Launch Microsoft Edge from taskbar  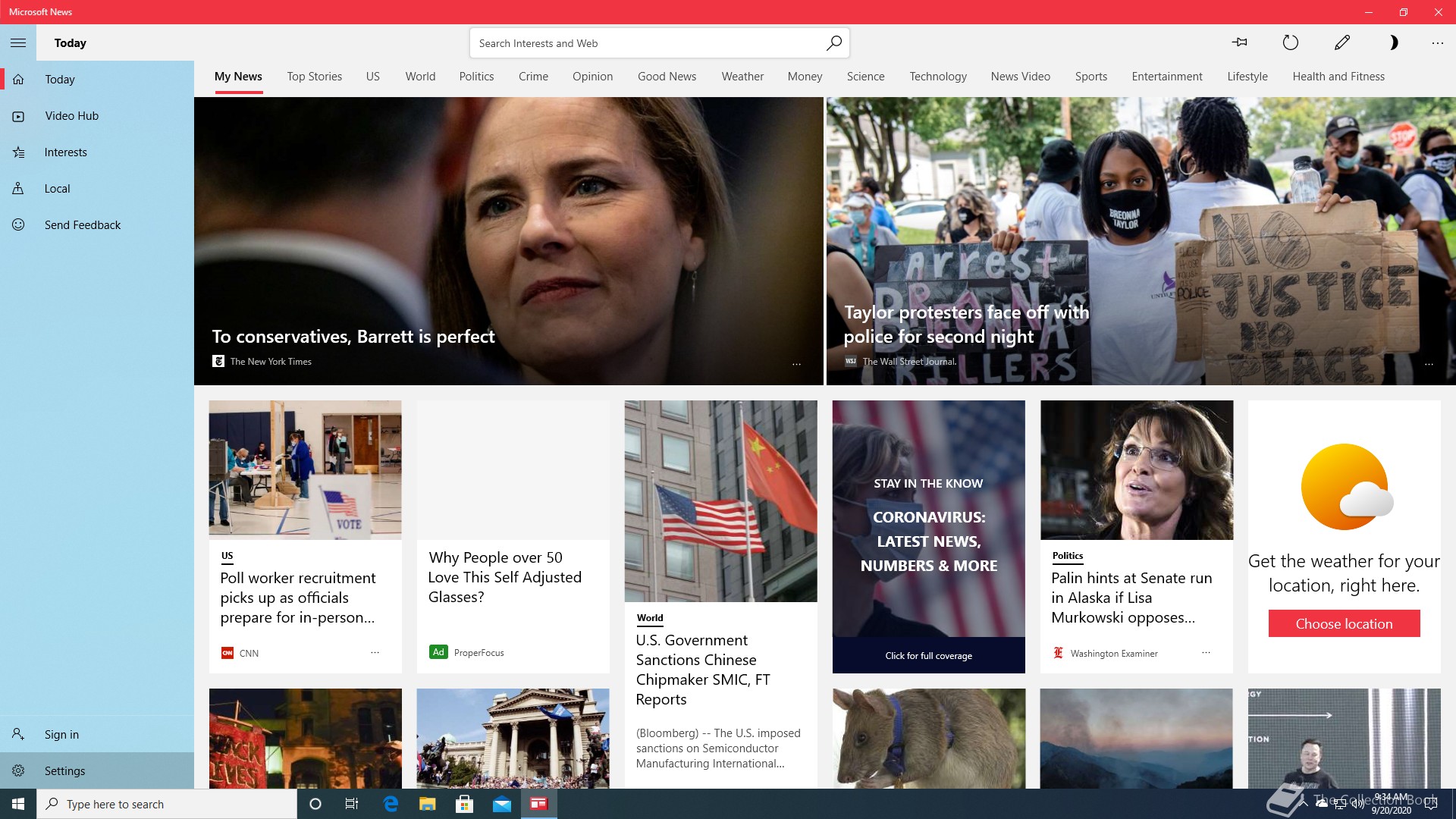[391, 804]
